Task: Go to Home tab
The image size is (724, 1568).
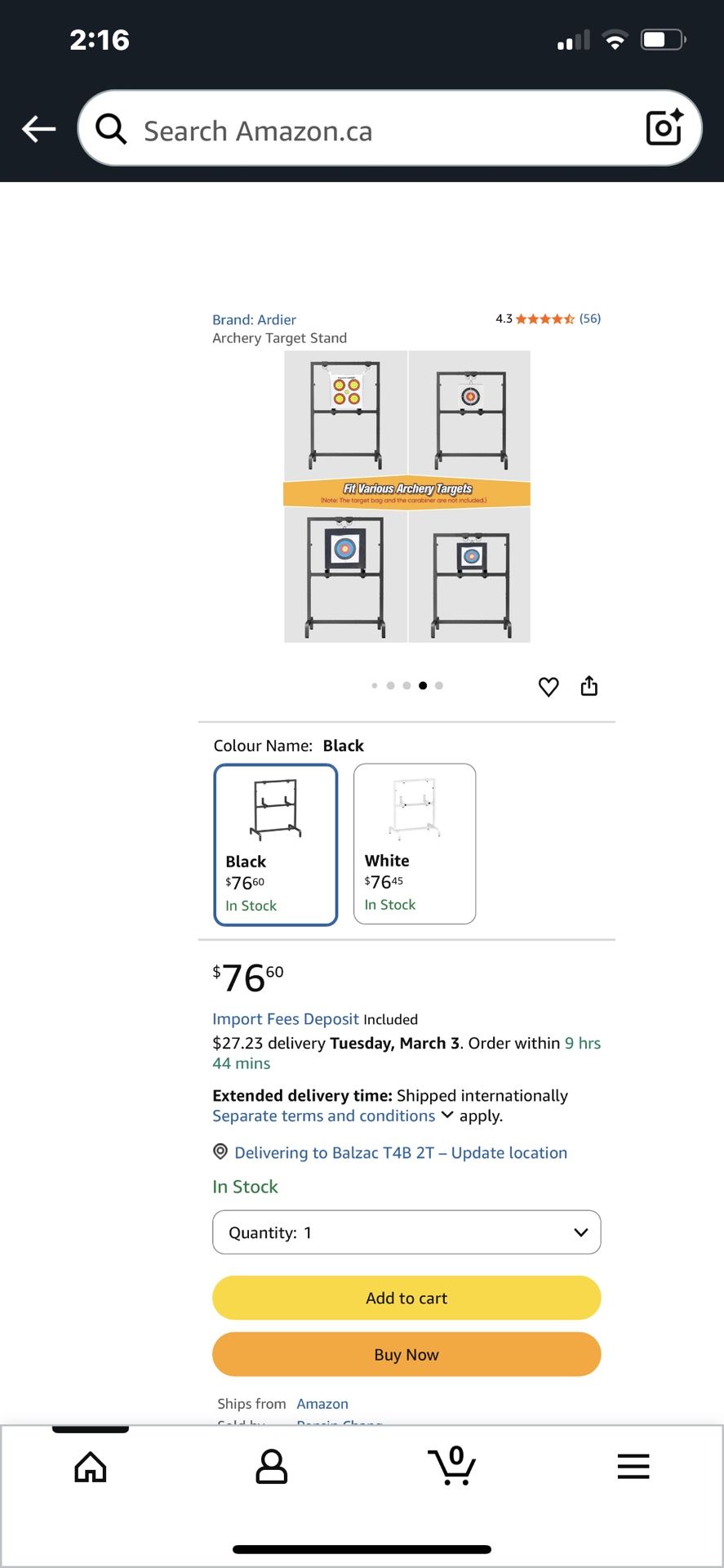Action: 91,1468
